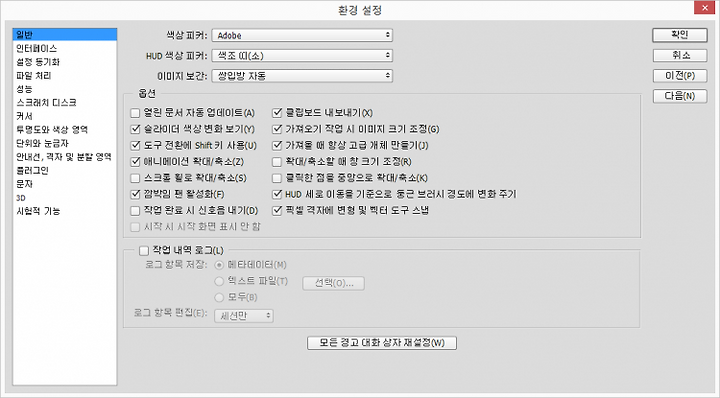720x398 pixels.
Task: Go to 플러그인 preferences
Action: tap(32, 170)
